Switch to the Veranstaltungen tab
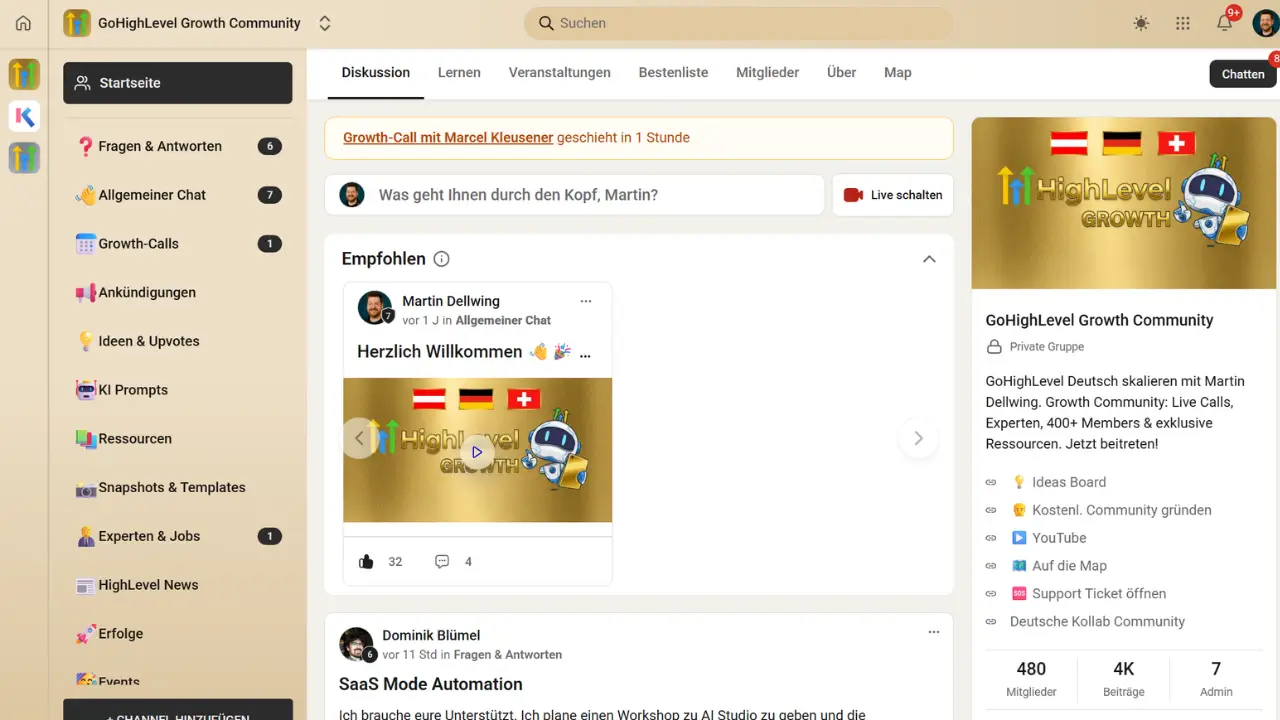Screen dimensions: 1280x720 pyautogui.click(x=559, y=73)
